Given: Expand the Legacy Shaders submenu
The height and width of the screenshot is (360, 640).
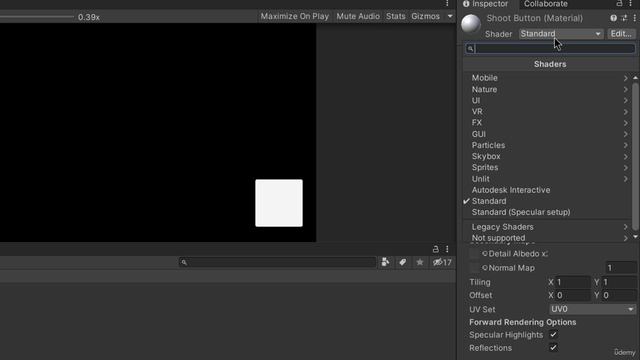Looking at the screenshot, I should point(549,227).
